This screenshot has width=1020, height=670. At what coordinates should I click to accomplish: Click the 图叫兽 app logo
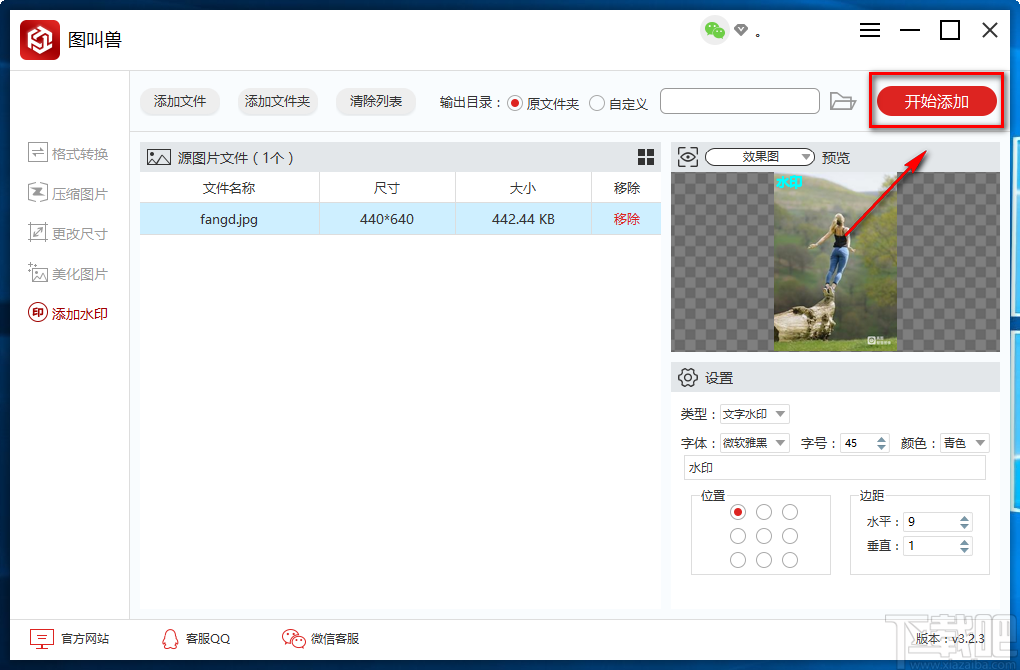click(x=40, y=40)
